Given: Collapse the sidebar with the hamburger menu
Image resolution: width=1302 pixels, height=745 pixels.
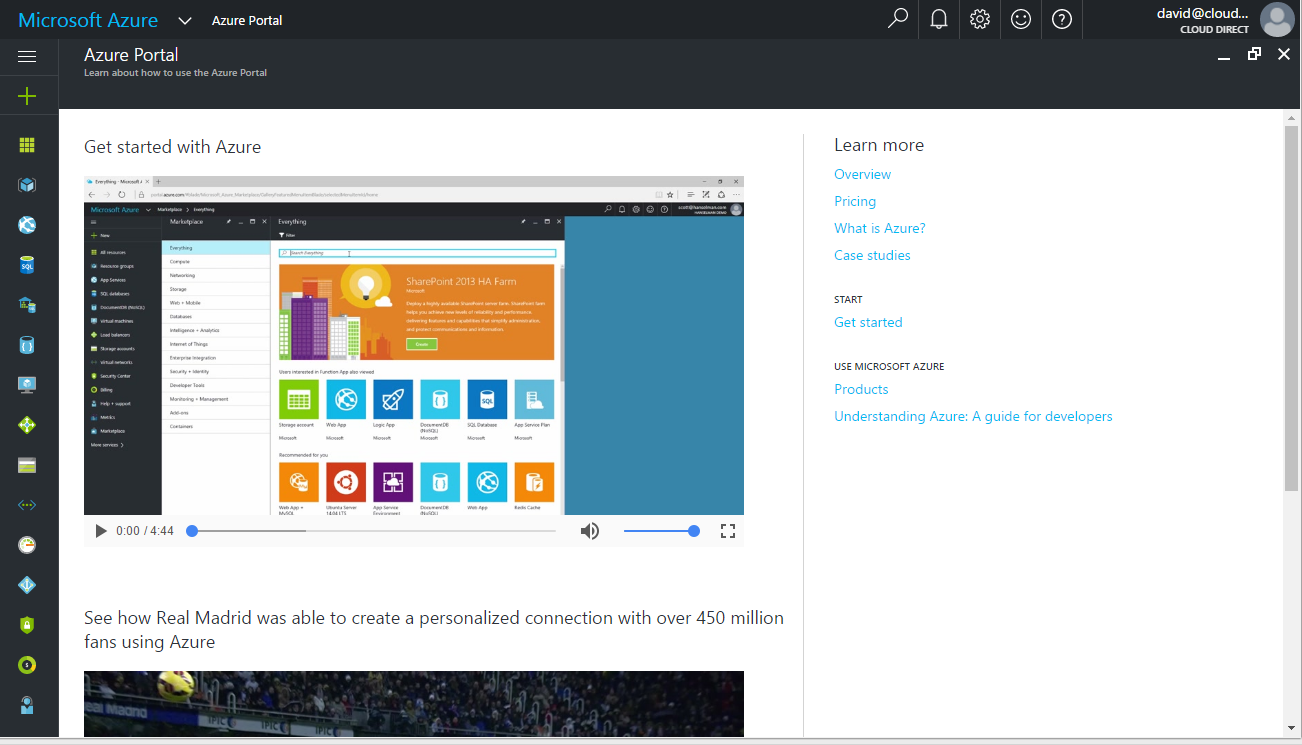Looking at the screenshot, I should pos(27,56).
